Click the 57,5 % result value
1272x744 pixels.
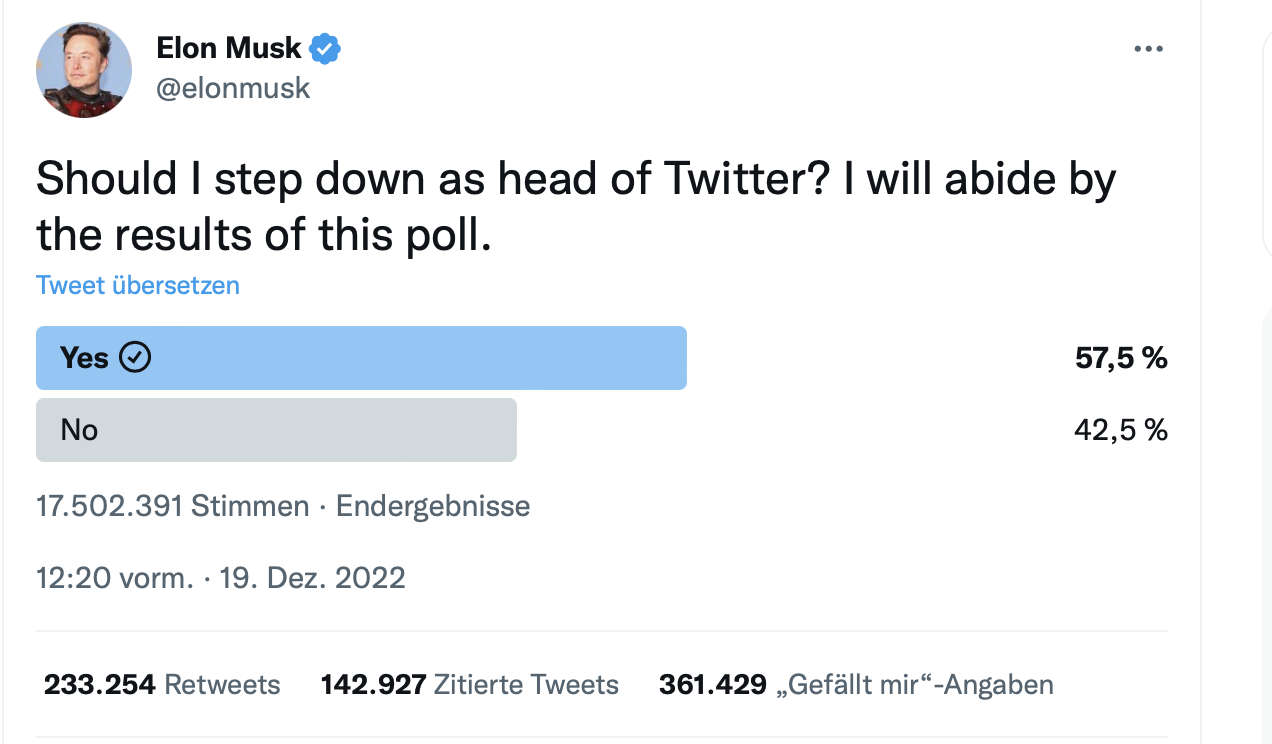pos(1121,358)
